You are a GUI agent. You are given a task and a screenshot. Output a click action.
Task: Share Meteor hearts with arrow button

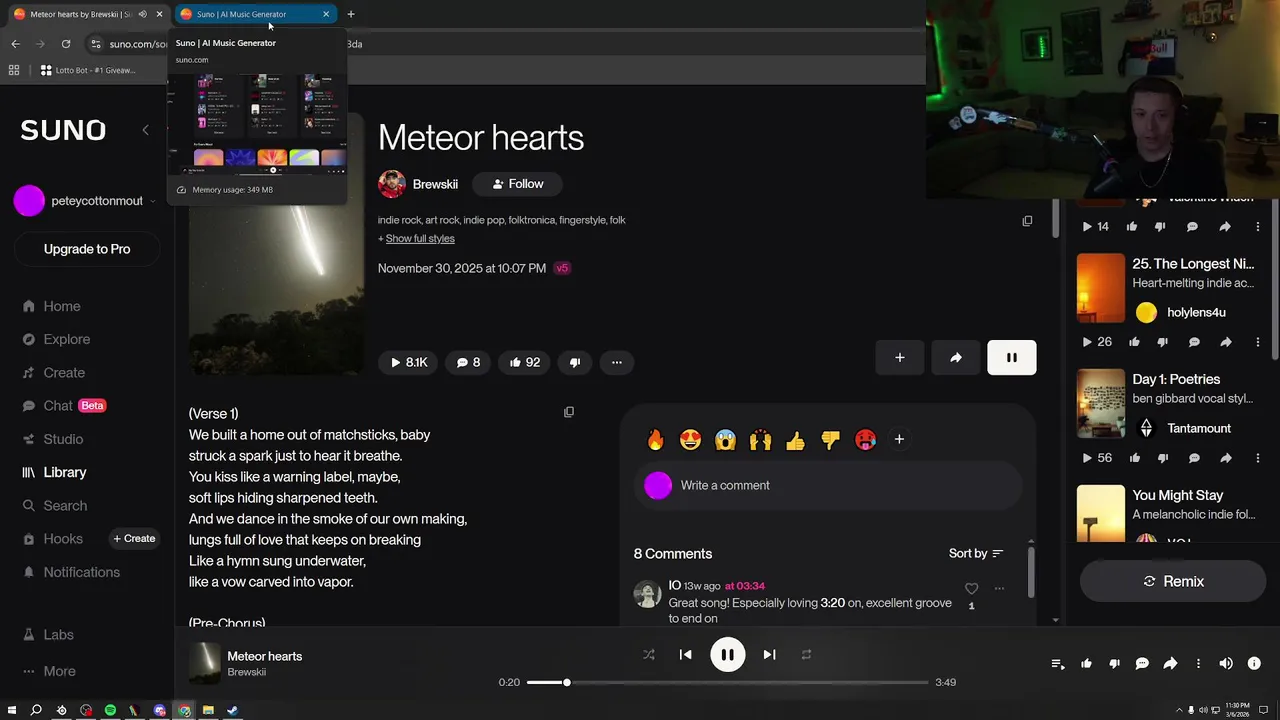pos(956,357)
